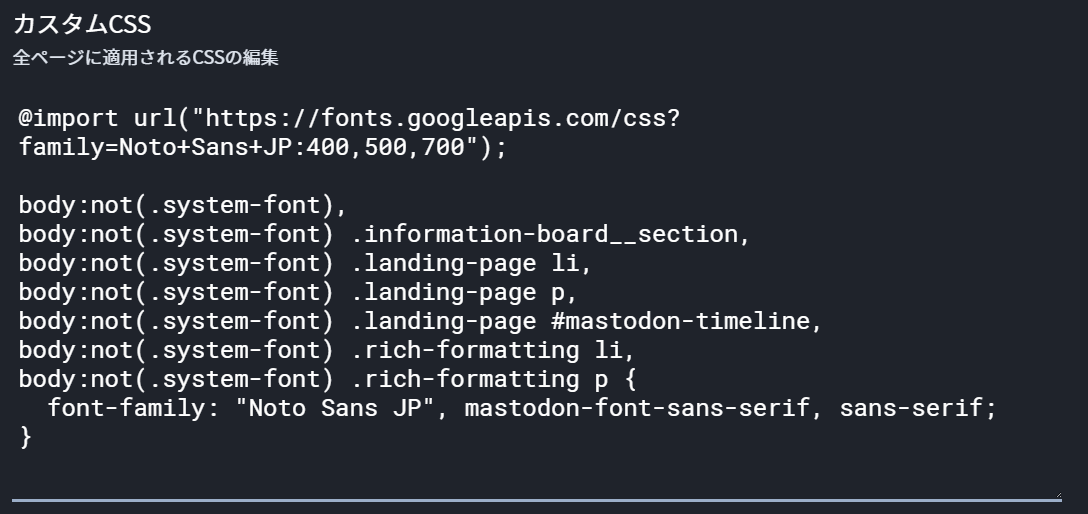Click the textarea resize handle
Viewport: 1088px width, 514px height.
point(1057,494)
